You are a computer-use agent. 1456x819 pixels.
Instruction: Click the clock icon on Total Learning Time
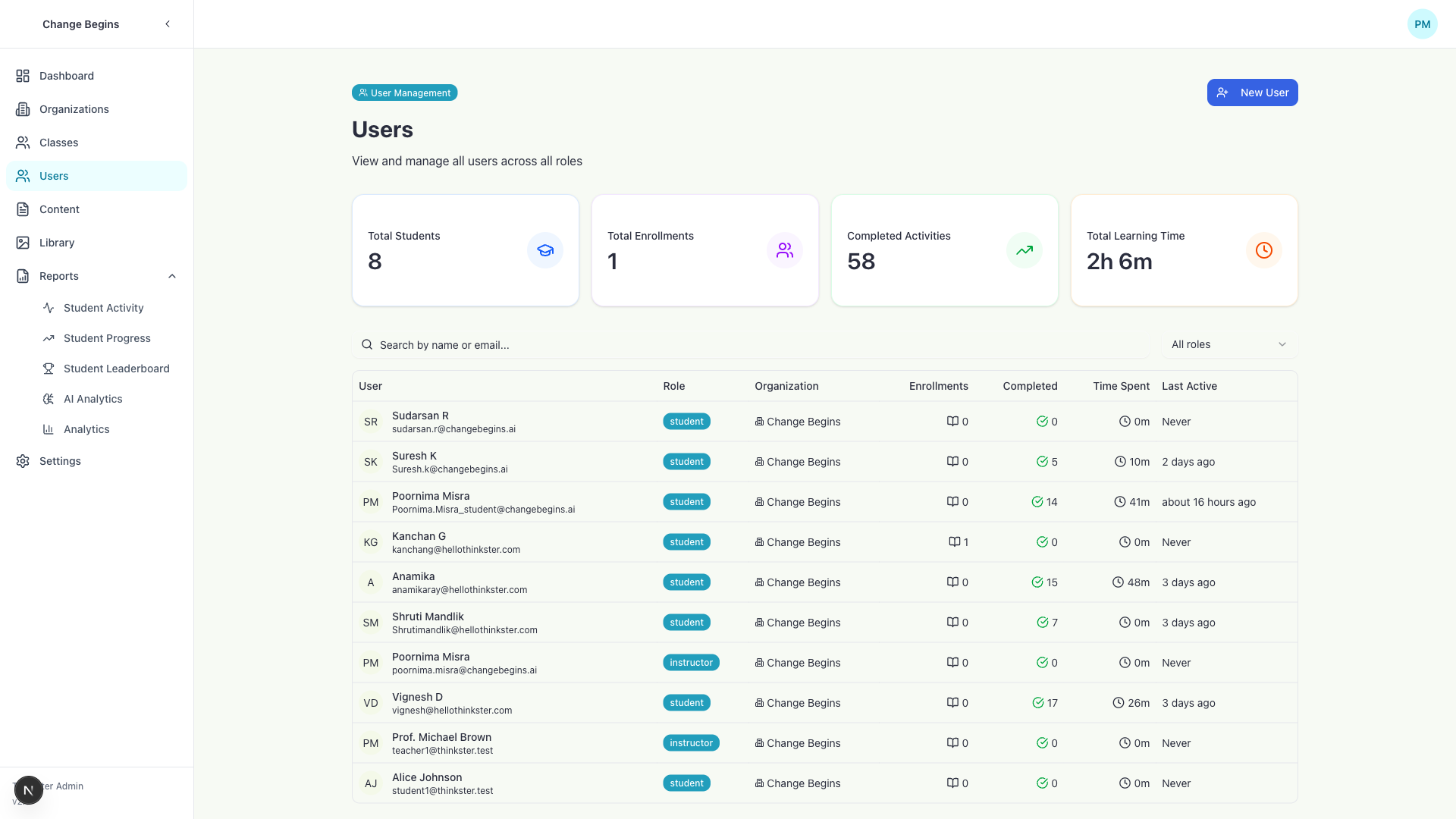1263,250
